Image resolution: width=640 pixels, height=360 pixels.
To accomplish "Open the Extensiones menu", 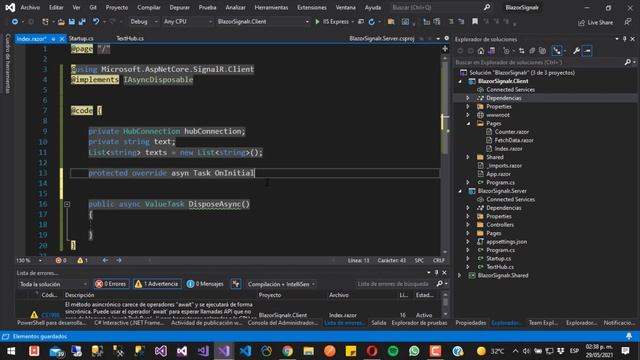I will (312, 7).
